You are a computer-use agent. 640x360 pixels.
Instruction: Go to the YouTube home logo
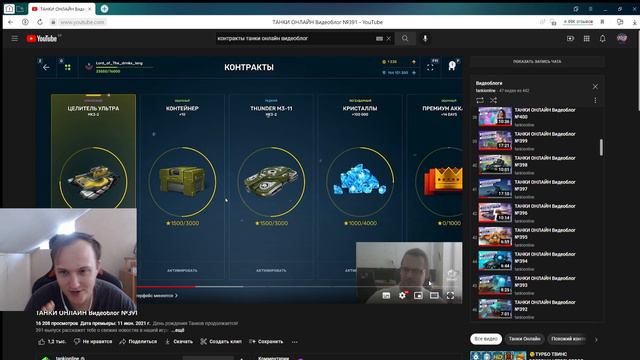[x=43, y=38]
